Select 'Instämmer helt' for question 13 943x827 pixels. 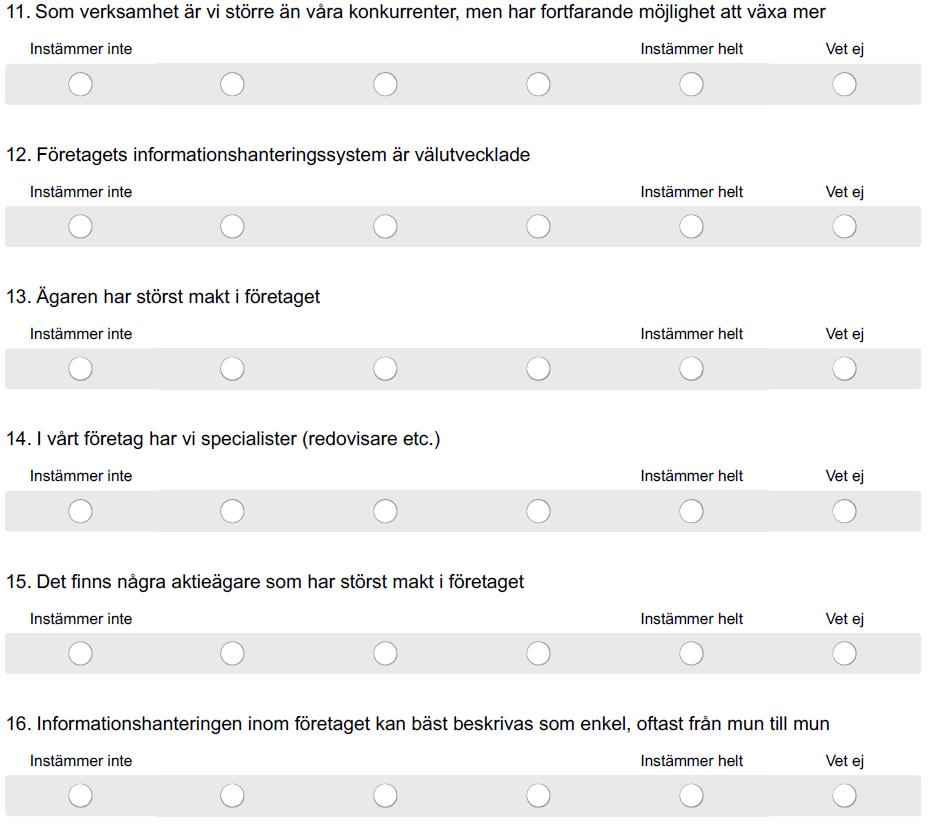691,369
